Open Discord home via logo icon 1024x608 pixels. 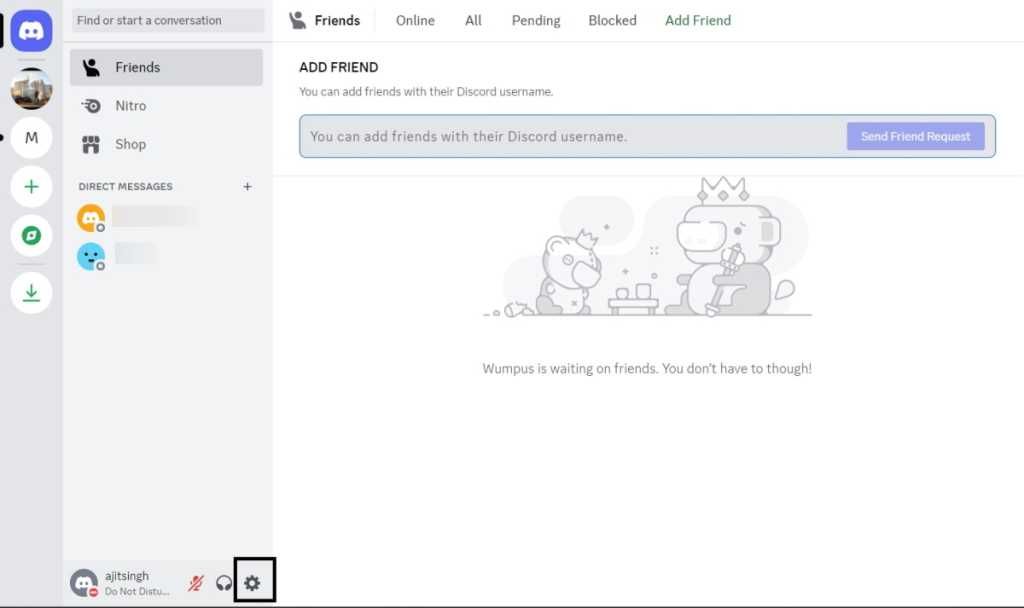31,31
